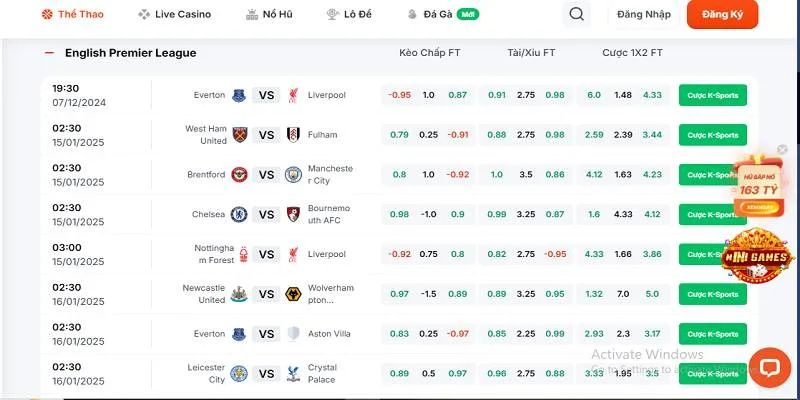The image size is (800, 400).
Task: Close the floating jackpot promo banner
Action: click(x=782, y=149)
